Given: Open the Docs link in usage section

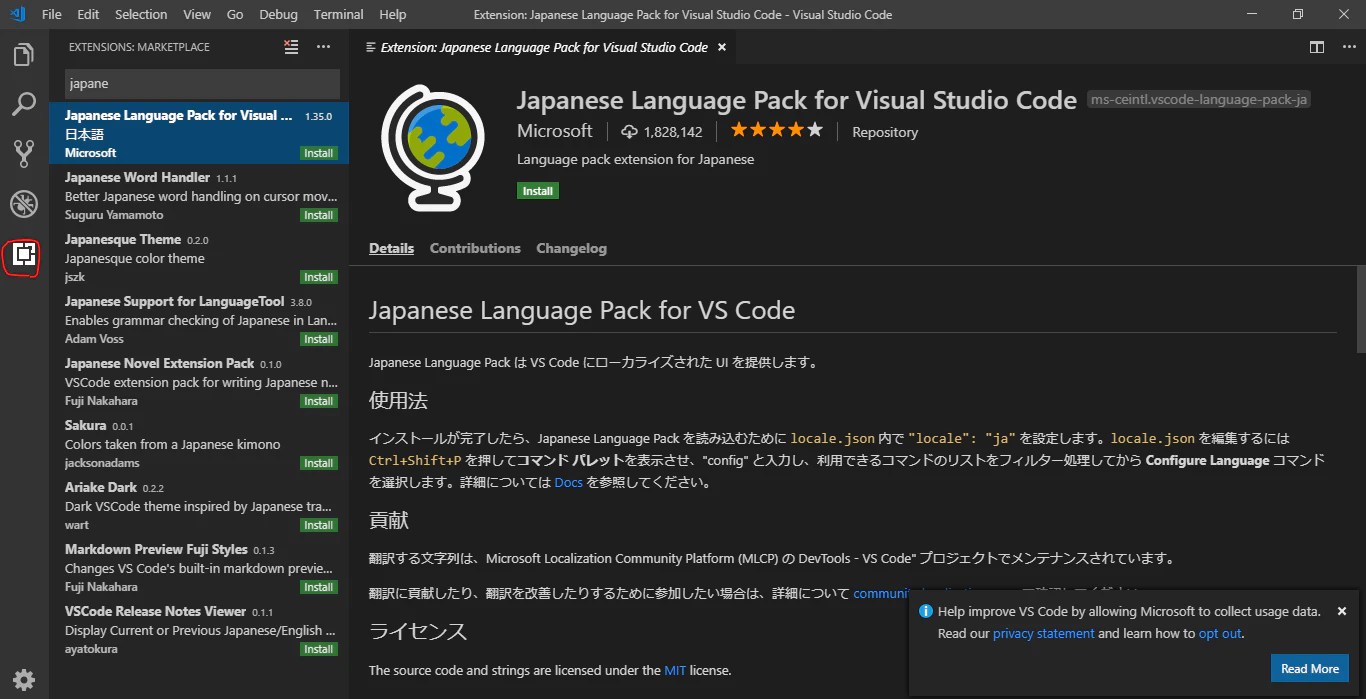Looking at the screenshot, I should click(x=568, y=482).
